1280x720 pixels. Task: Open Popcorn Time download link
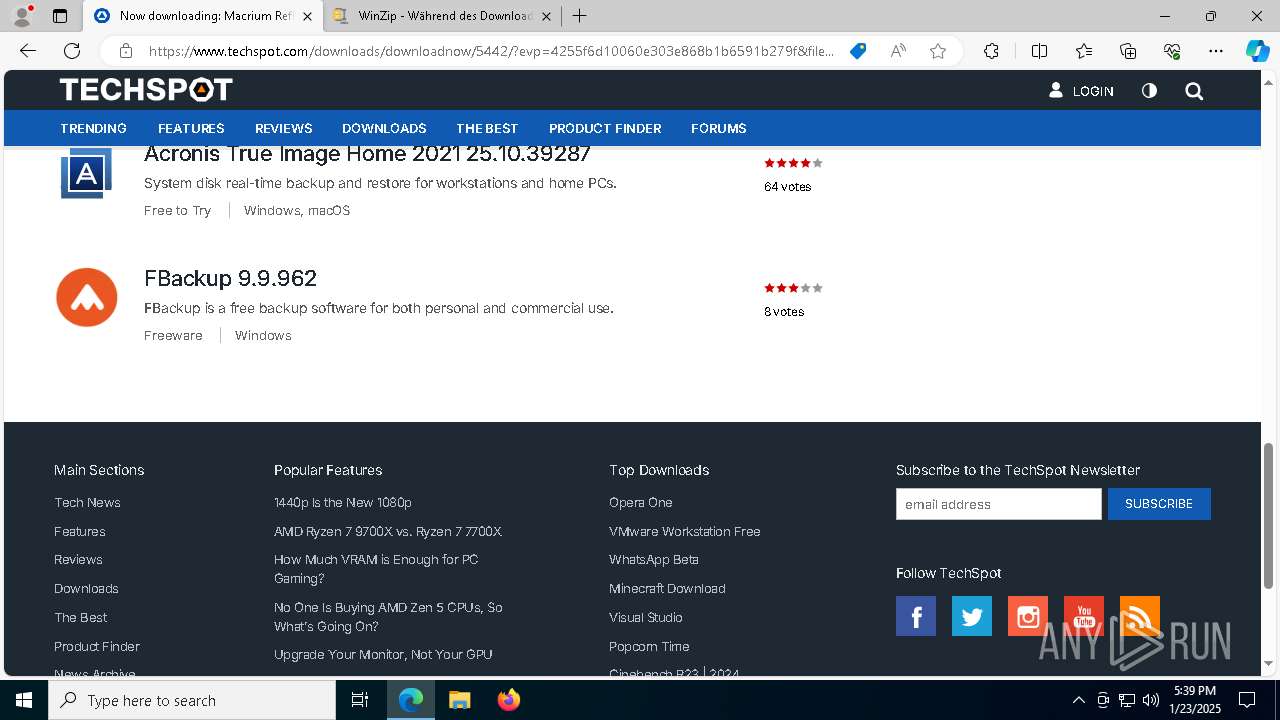click(649, 646)
